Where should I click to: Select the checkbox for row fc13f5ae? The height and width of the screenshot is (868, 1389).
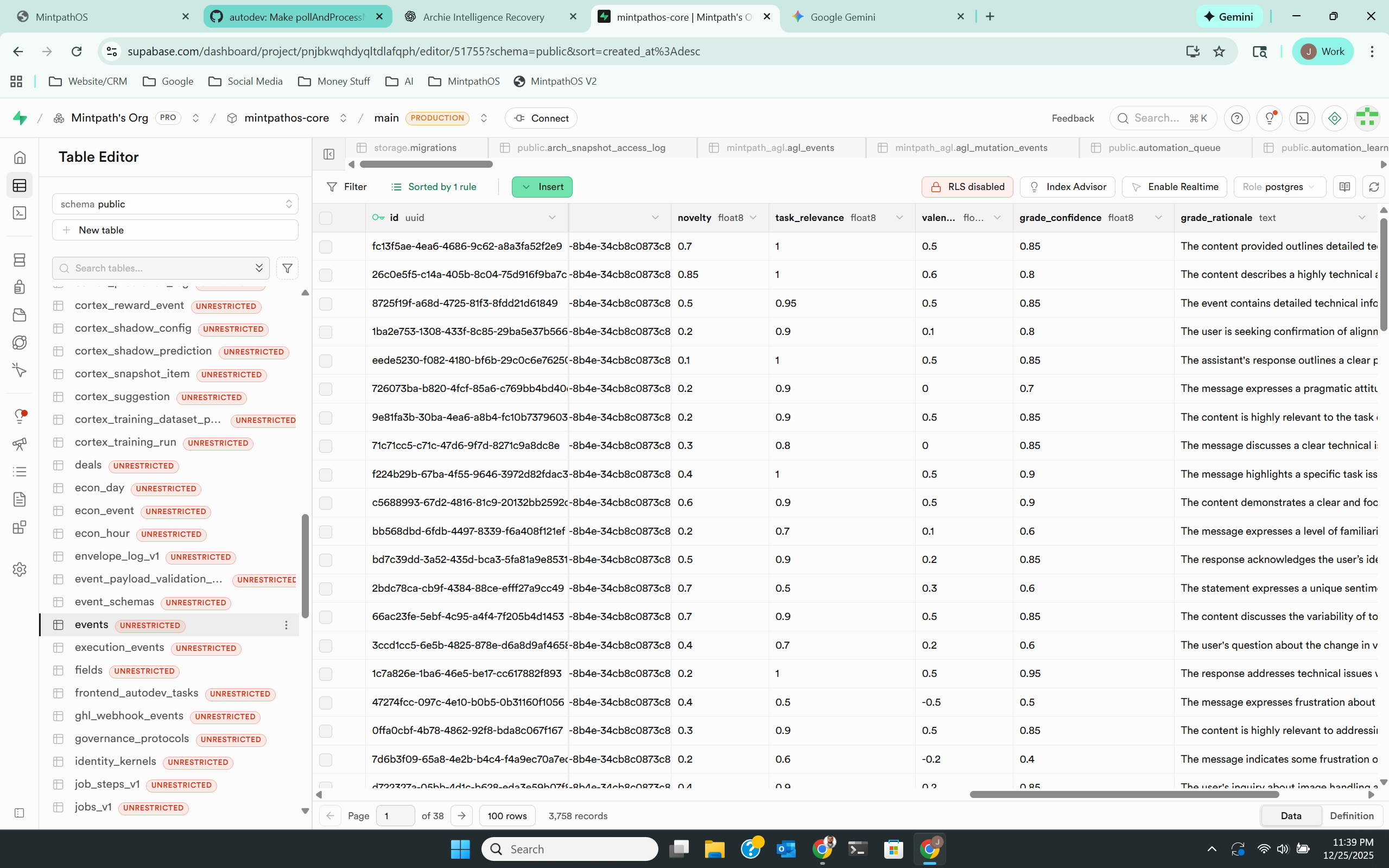point(326,246)
